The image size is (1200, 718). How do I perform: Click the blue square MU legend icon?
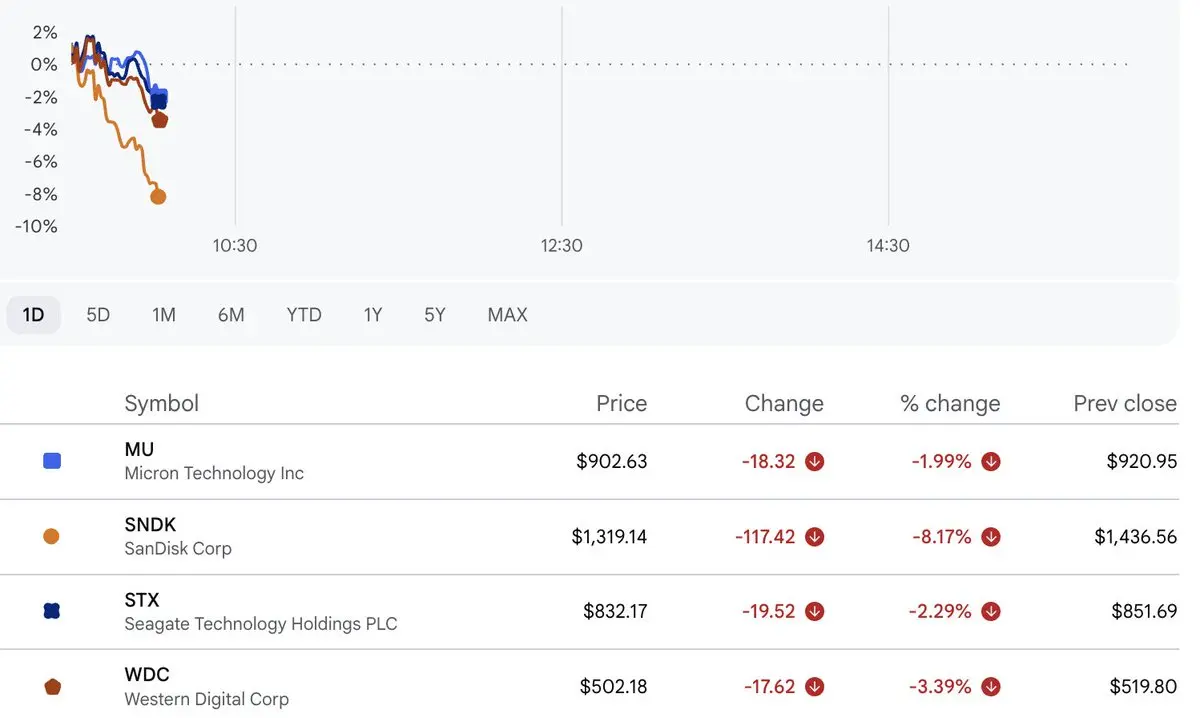tap(52, 461)
